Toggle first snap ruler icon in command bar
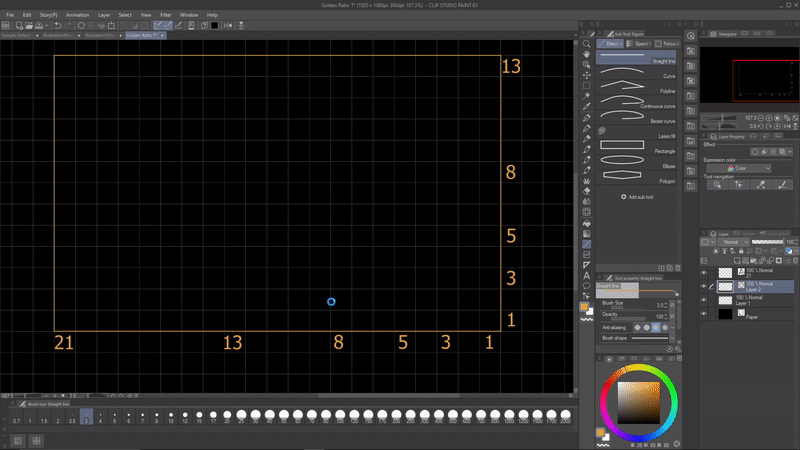 tap(158, 26)
